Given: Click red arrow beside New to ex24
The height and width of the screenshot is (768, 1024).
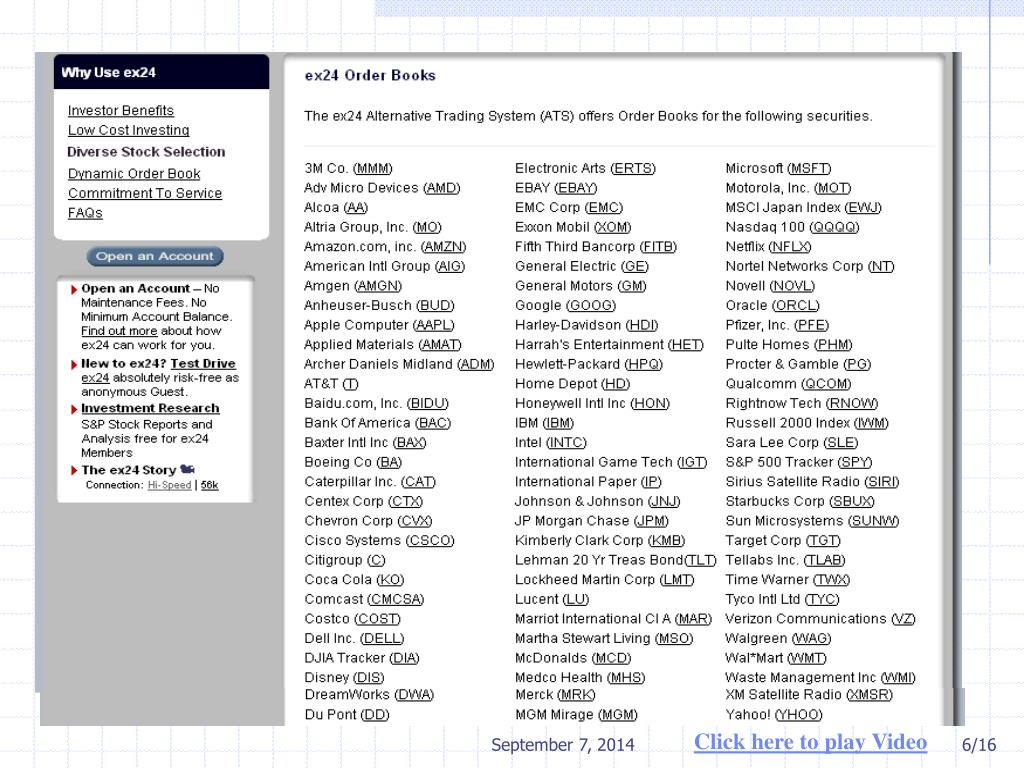Looking at the screenshot, I should [74, 364].
